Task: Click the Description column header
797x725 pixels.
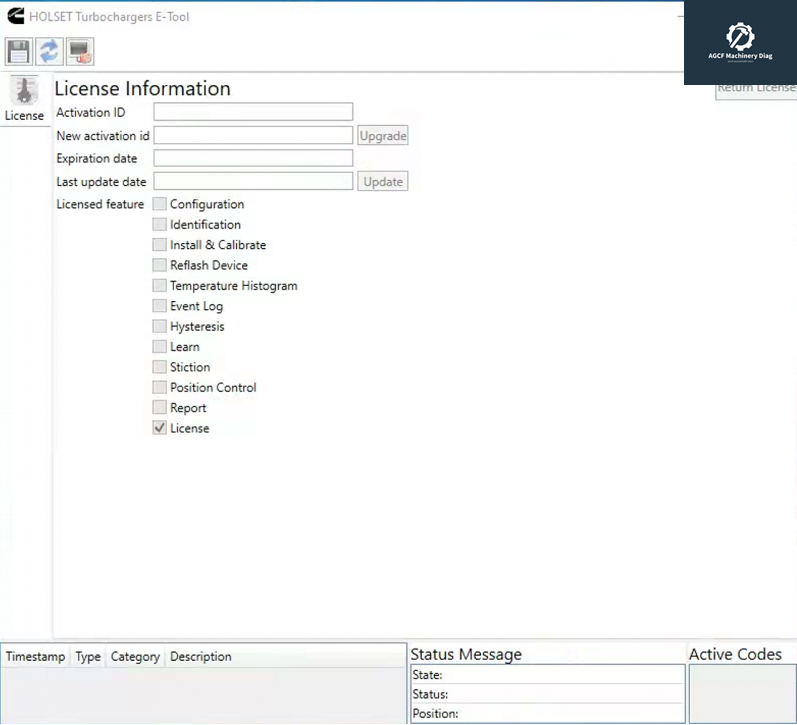Action: click(x=201, y=657)
